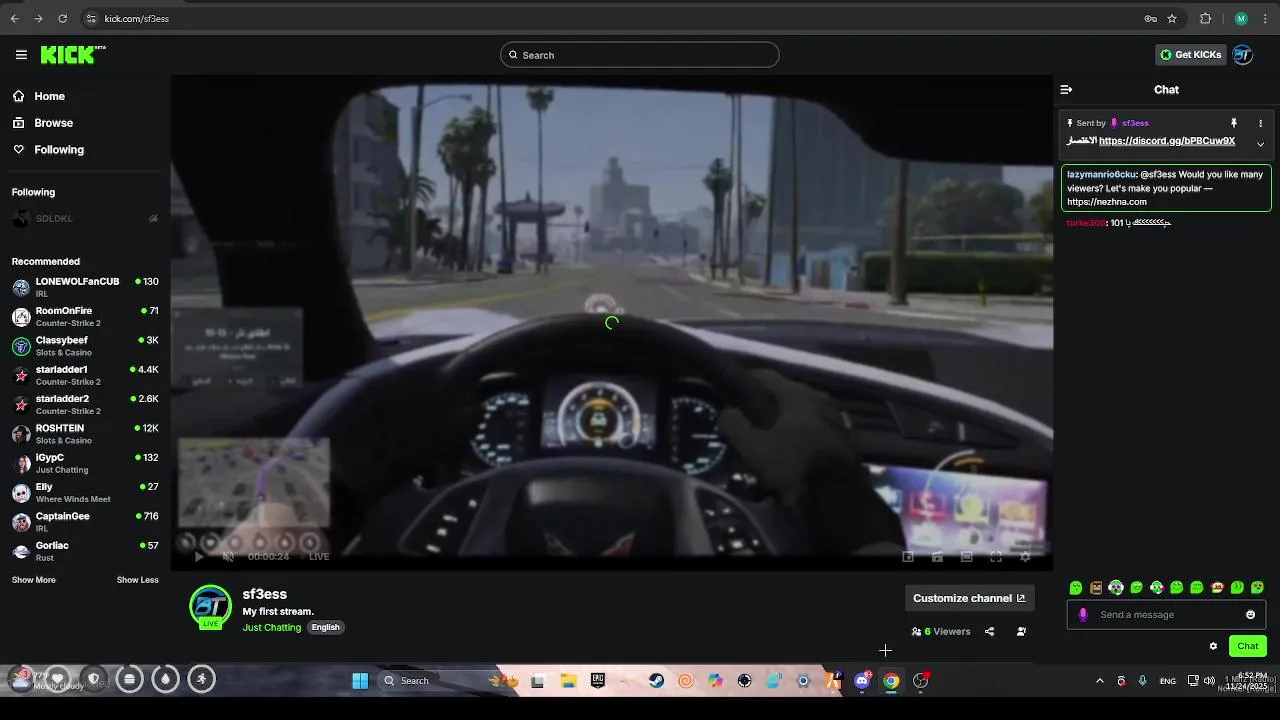The width and height of the screenshot is (1280, 720).
Task: Click the English language tag
Action: (325, 628)
